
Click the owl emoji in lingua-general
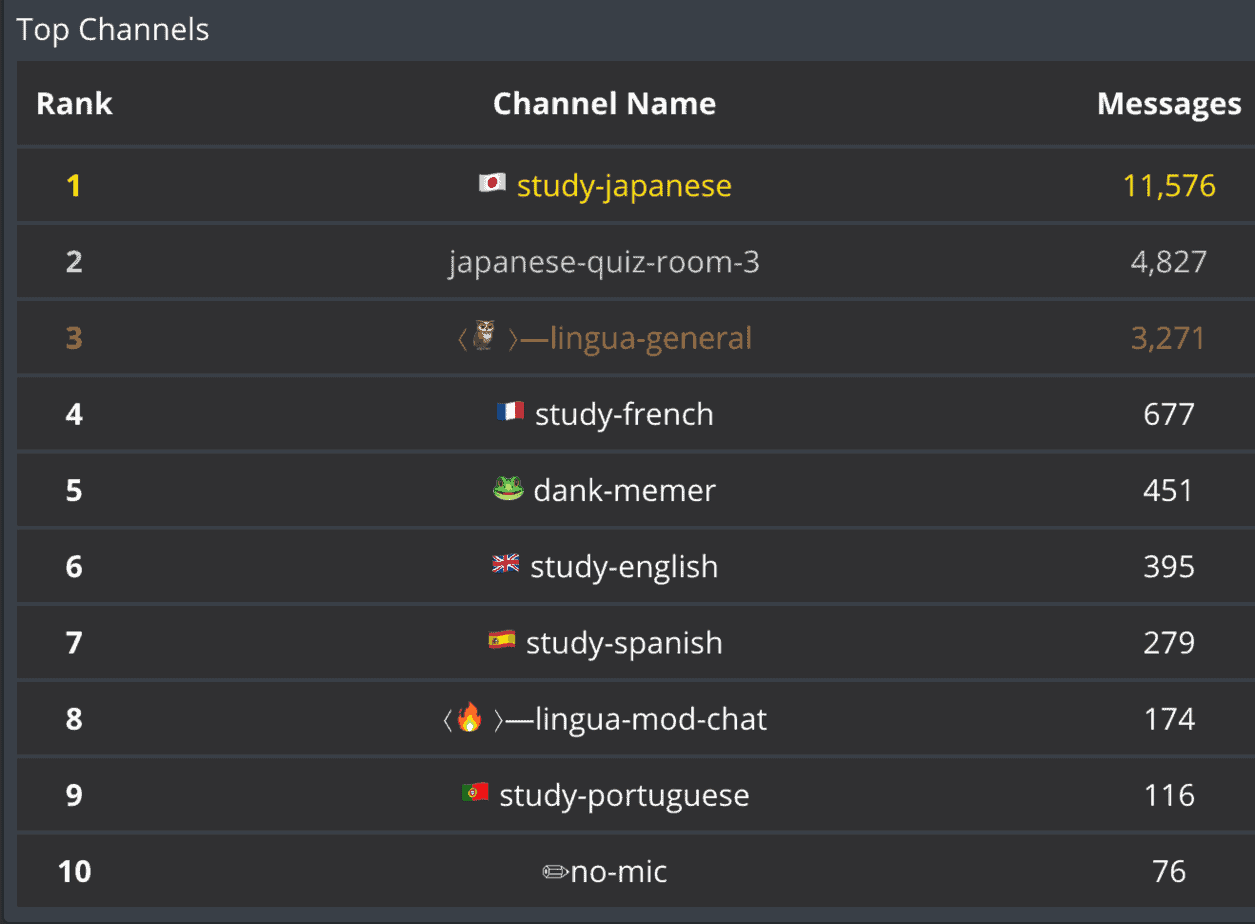(484, 335)
